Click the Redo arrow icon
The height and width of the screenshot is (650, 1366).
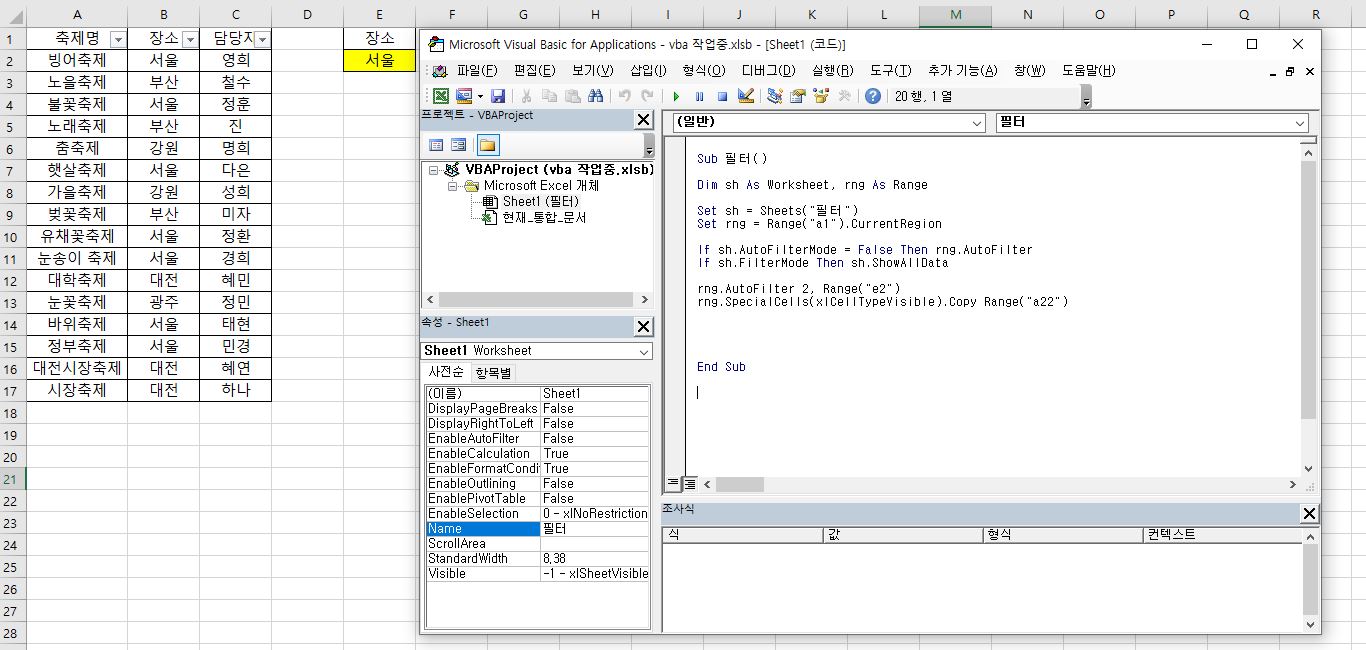(x=647, y=96)
